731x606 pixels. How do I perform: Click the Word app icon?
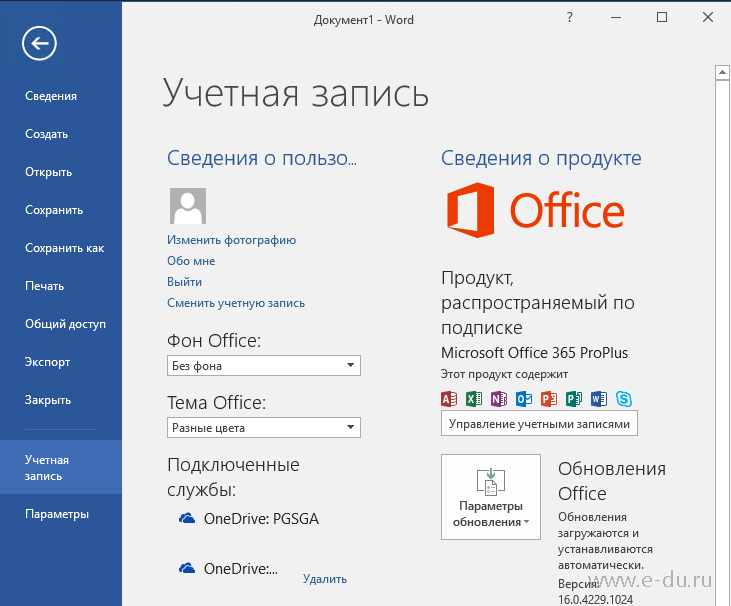[x=599, y=399]
